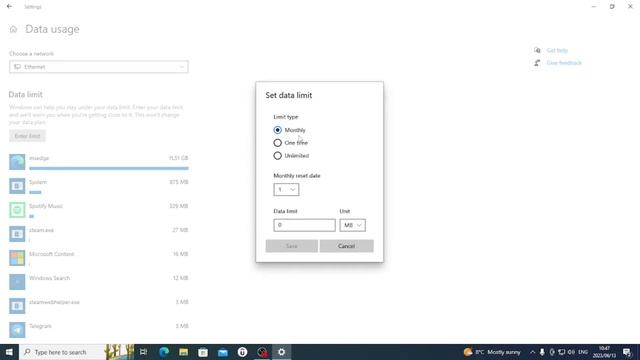Click the steamwebhelper.exe app icon
This screenshot has width=640, height=360.
coord(17,306)
